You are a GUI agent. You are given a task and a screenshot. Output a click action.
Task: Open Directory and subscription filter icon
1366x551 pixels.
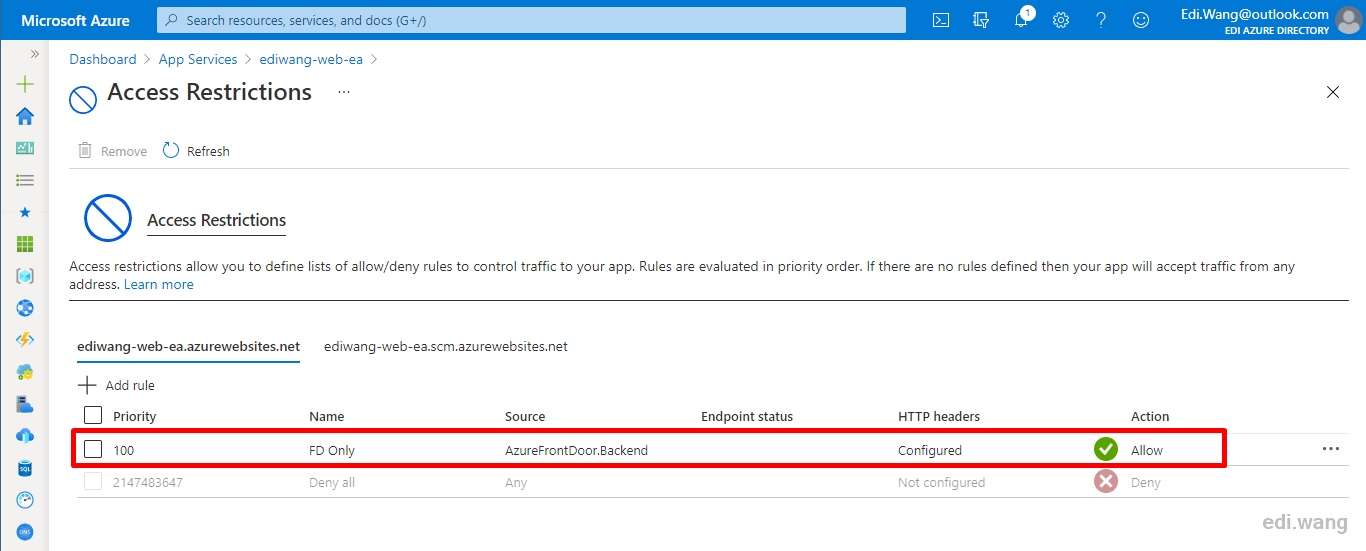coord(981,20)
